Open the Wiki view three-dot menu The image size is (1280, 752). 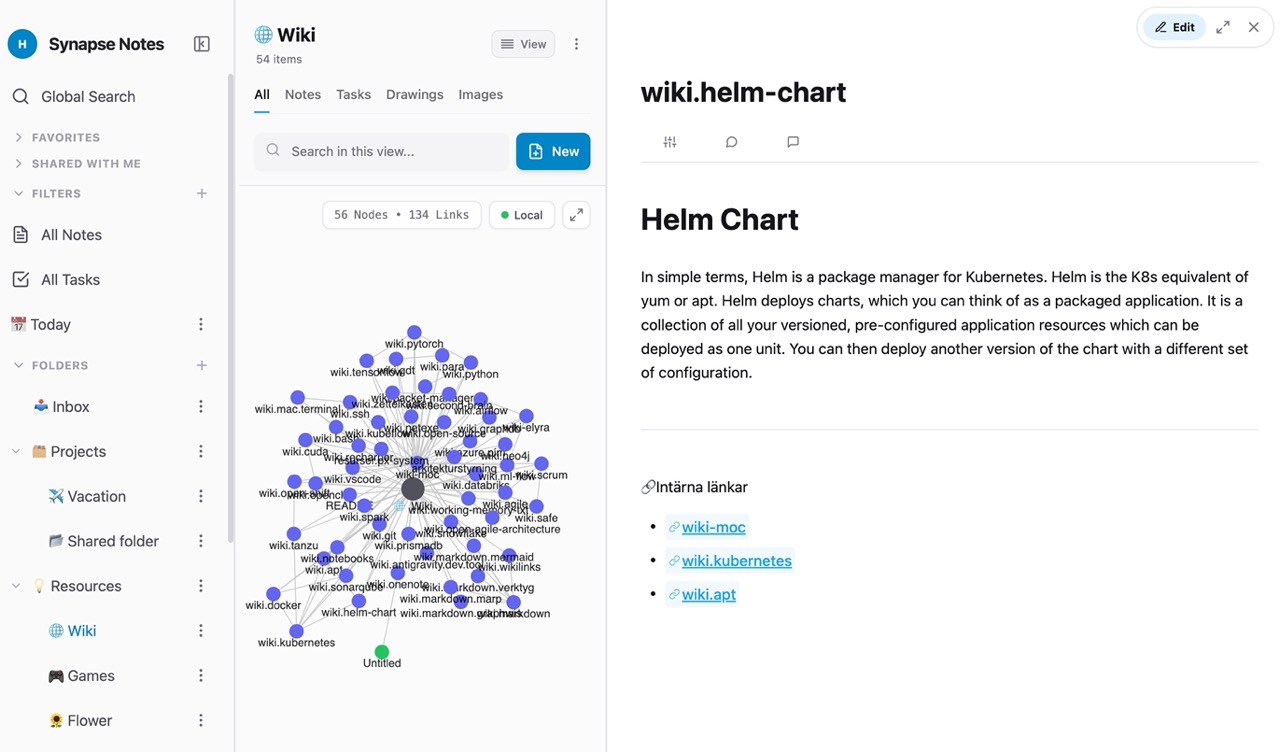575,44
